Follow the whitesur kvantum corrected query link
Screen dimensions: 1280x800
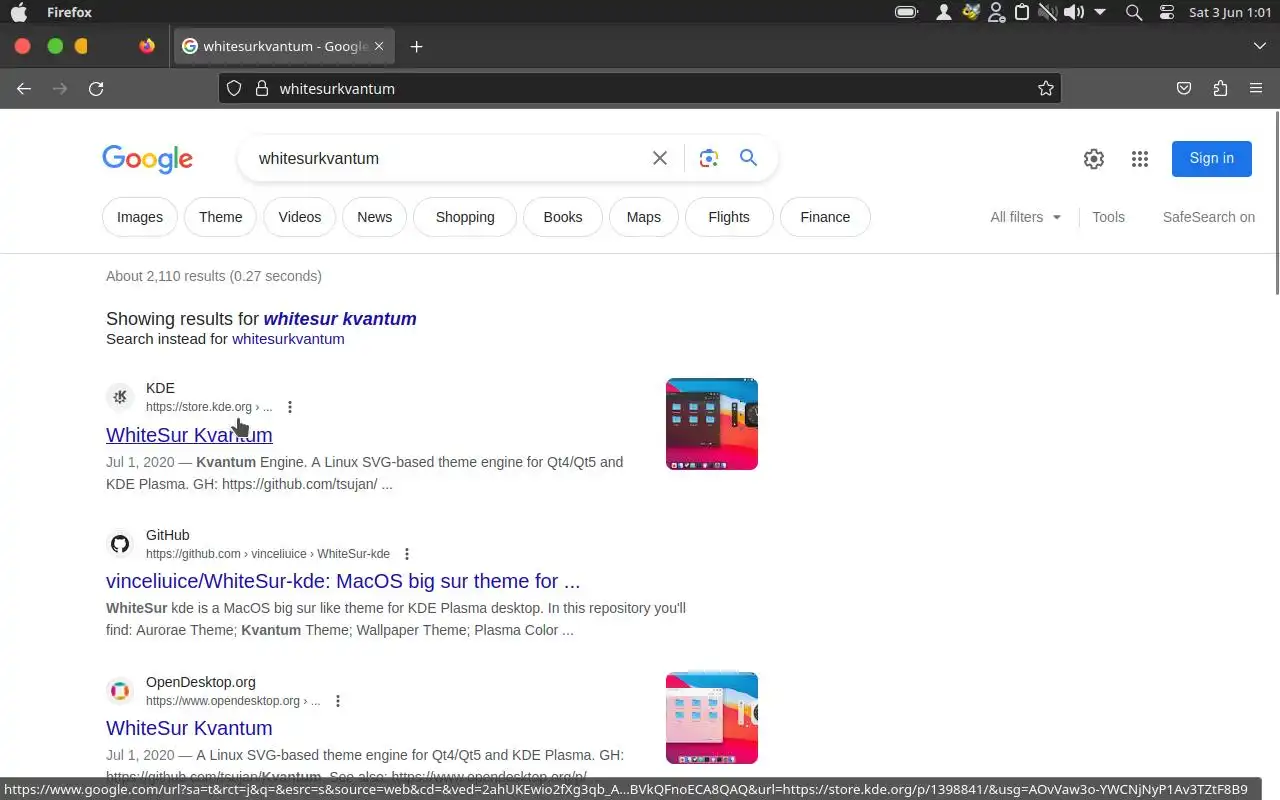tap(340, 319)
